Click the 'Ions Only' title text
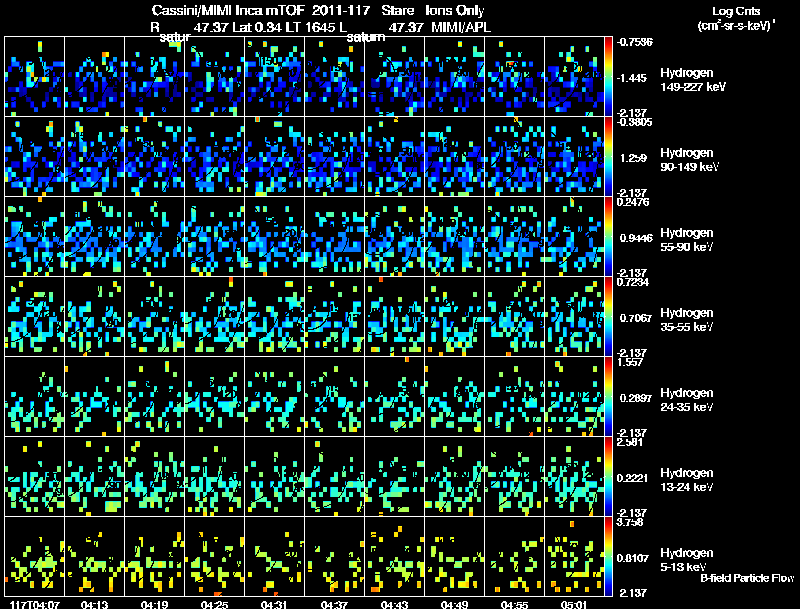This screenshot has height=609, width=800. click(455, 11)
